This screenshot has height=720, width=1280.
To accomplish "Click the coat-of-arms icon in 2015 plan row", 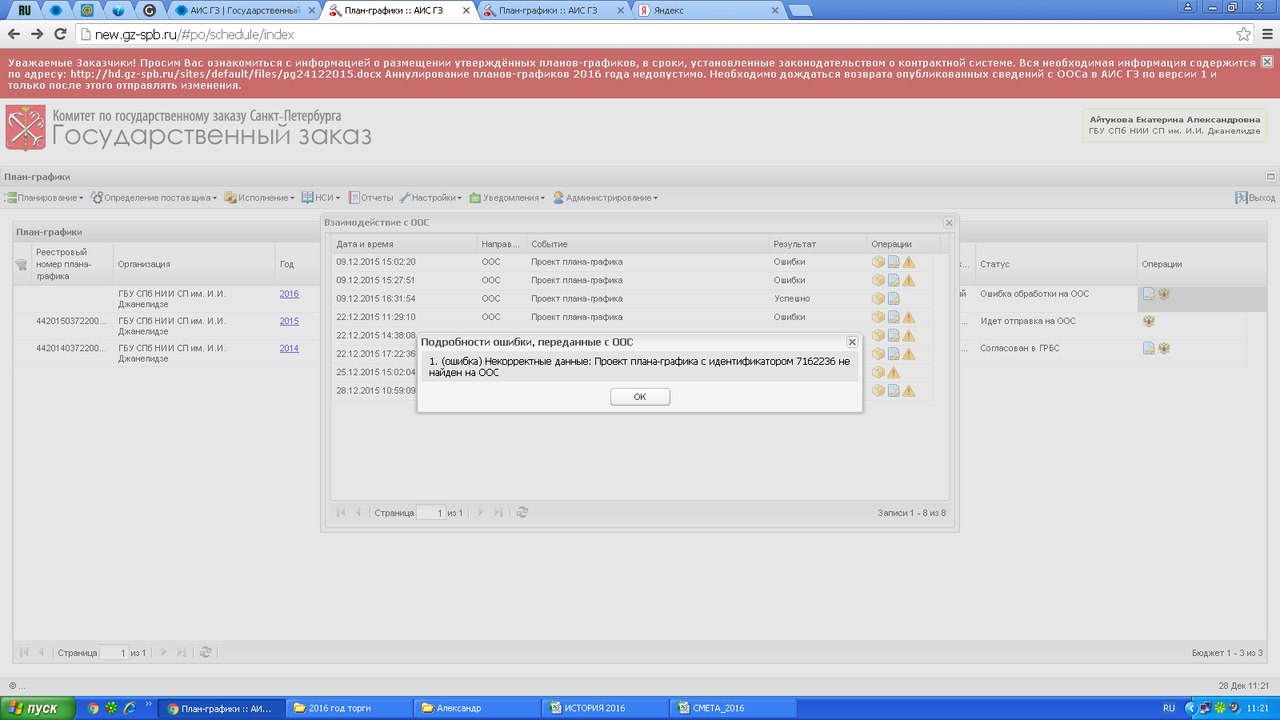I will pos(1149,322).
